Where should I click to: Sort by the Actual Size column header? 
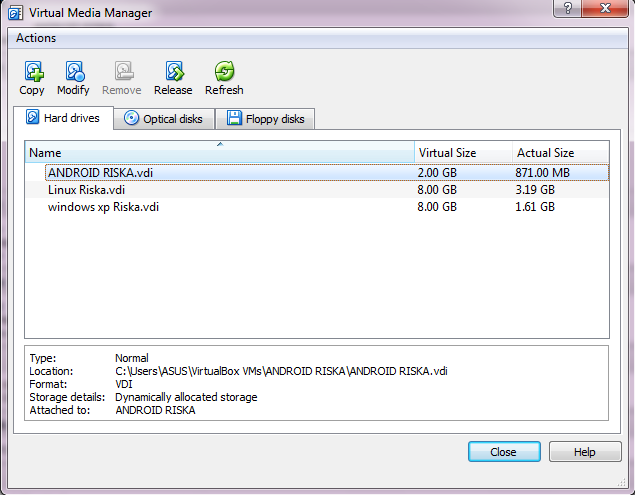coord(560,152)
